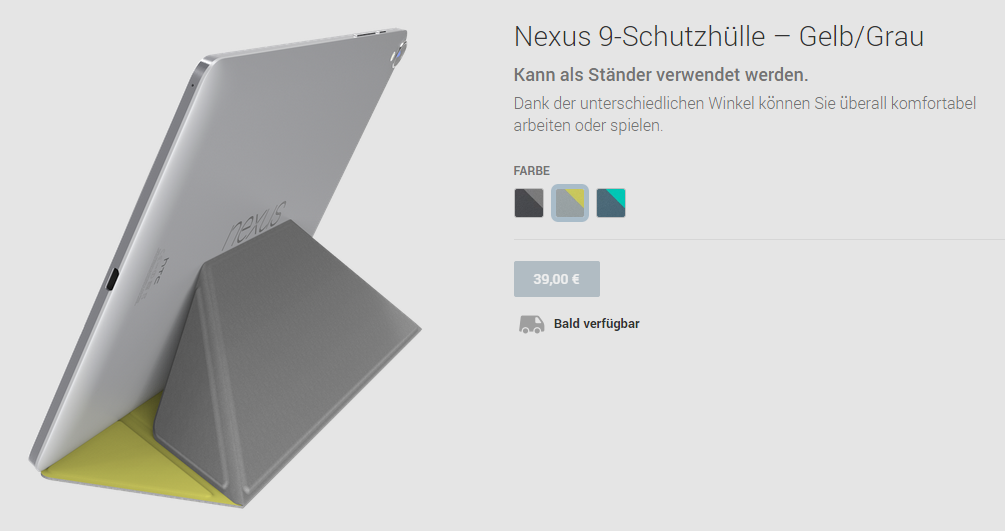Click the tablet's side USB port

(x=112, y=280)
